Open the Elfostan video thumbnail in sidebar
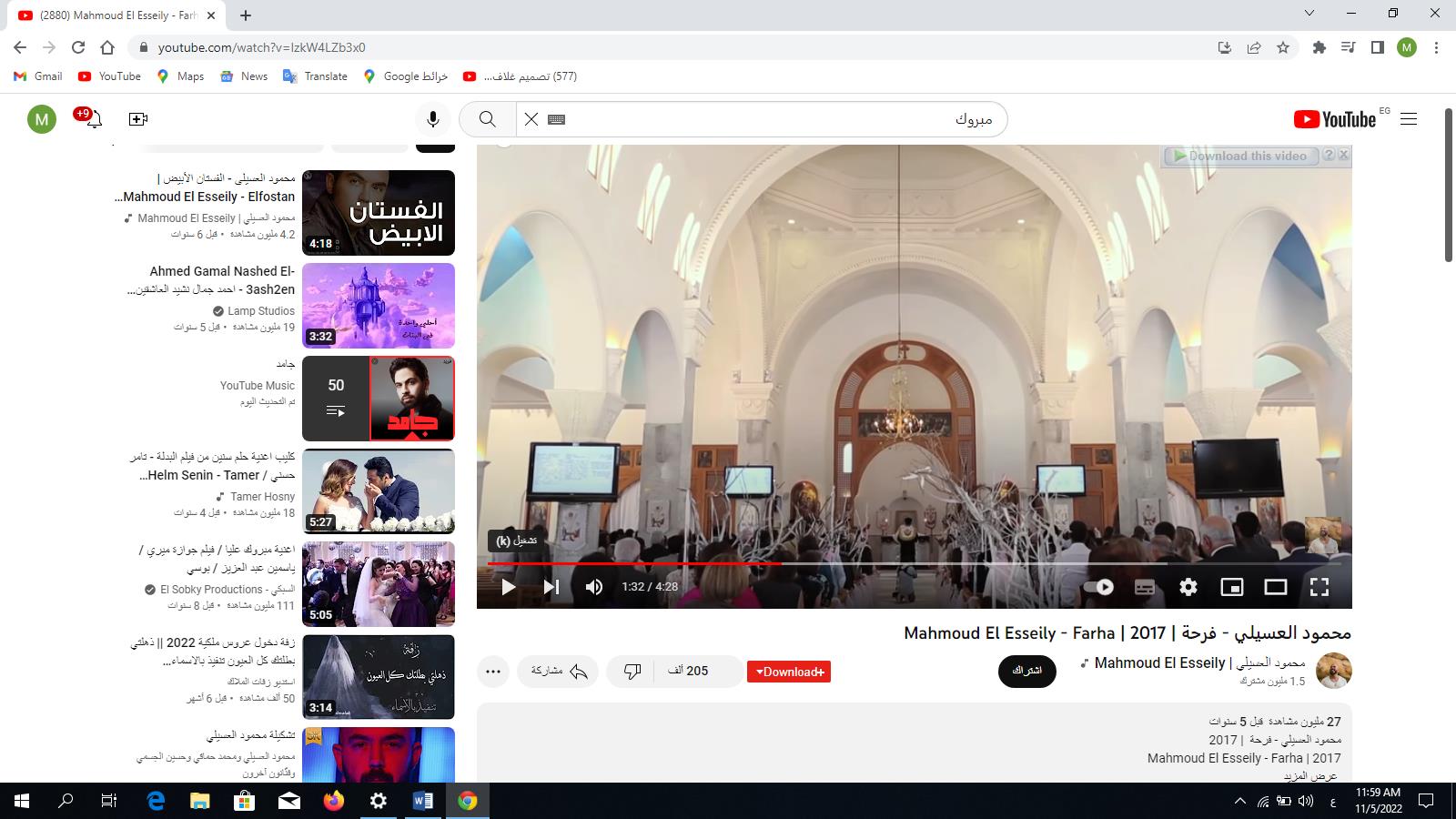 (379, 213)
